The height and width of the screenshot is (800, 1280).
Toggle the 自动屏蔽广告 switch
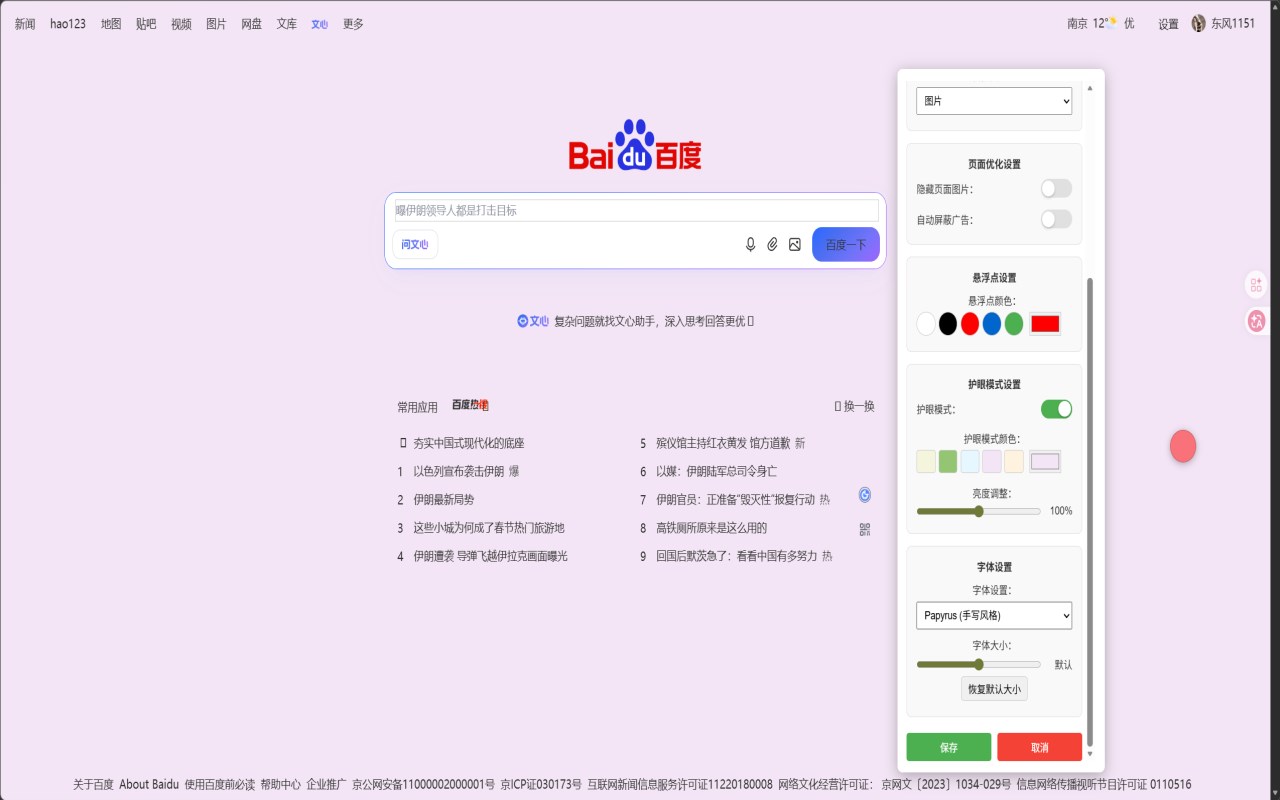(x=1056, y=219)
